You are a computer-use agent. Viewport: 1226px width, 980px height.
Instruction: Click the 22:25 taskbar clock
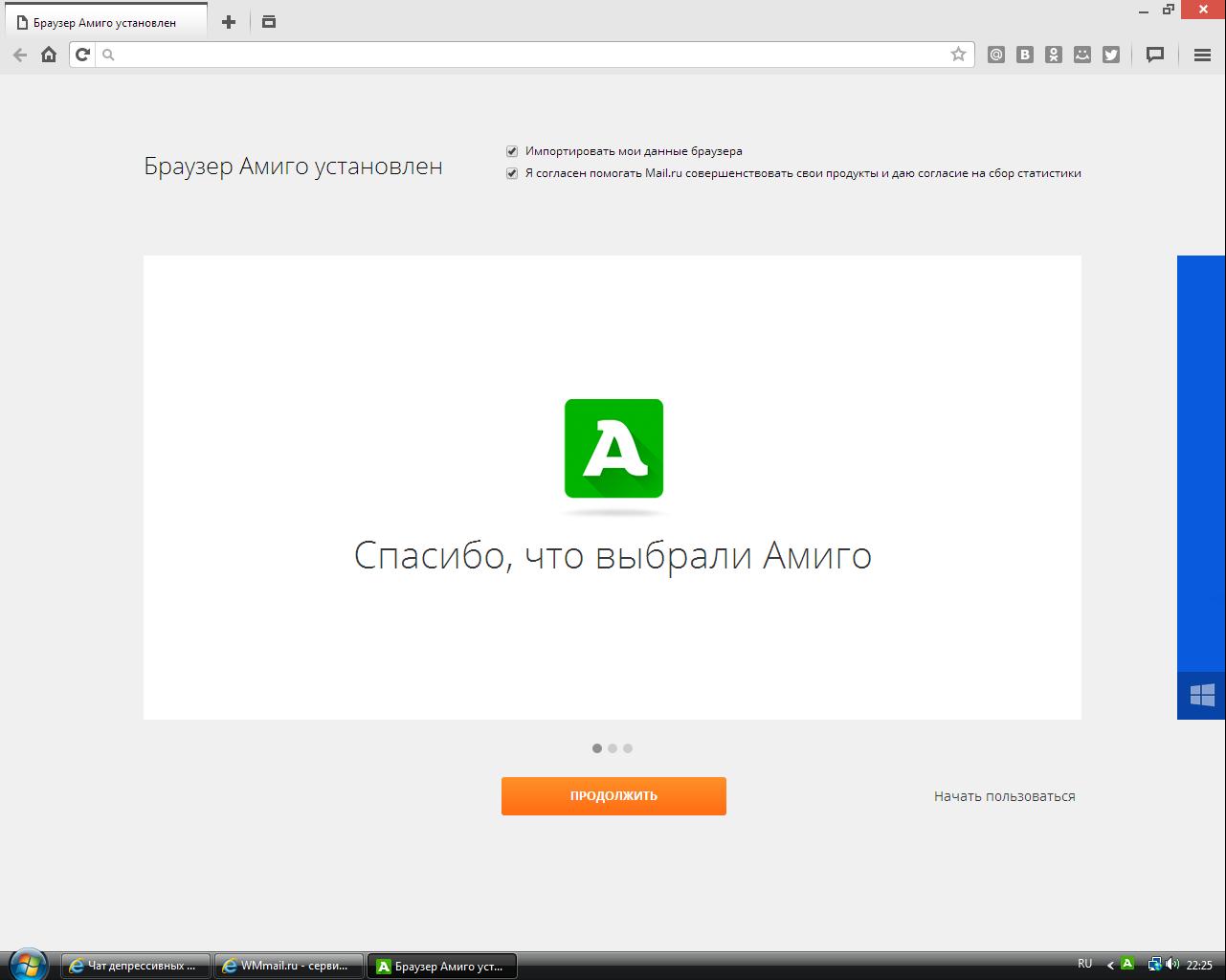pos(1199,965)
